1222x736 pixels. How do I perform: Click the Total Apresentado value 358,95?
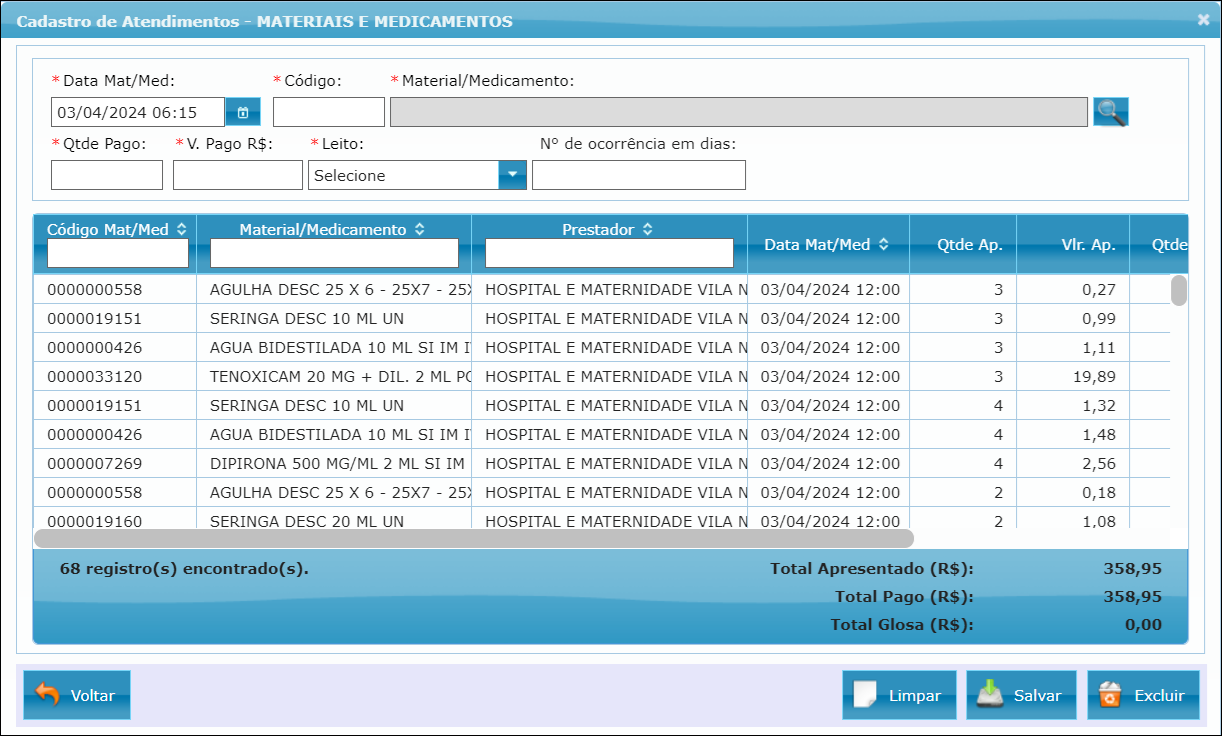(1132, 568)
